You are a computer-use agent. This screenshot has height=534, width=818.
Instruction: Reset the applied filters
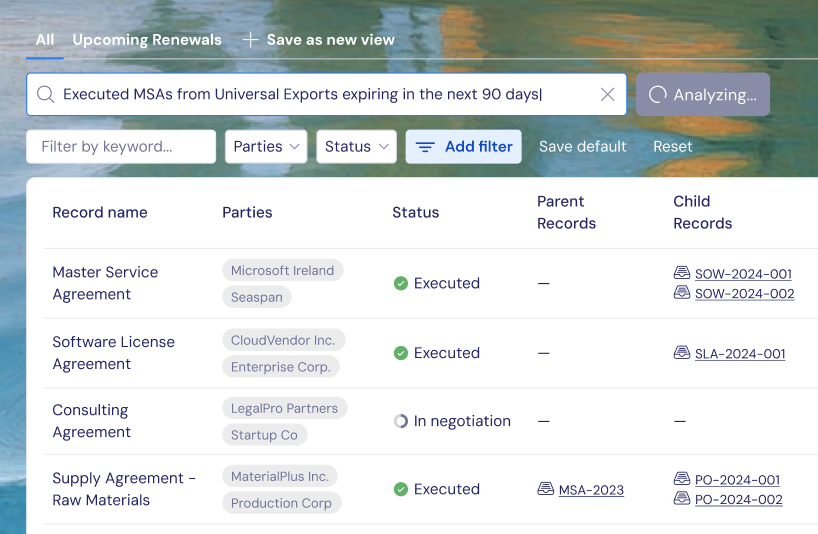(x=672, y=146)
